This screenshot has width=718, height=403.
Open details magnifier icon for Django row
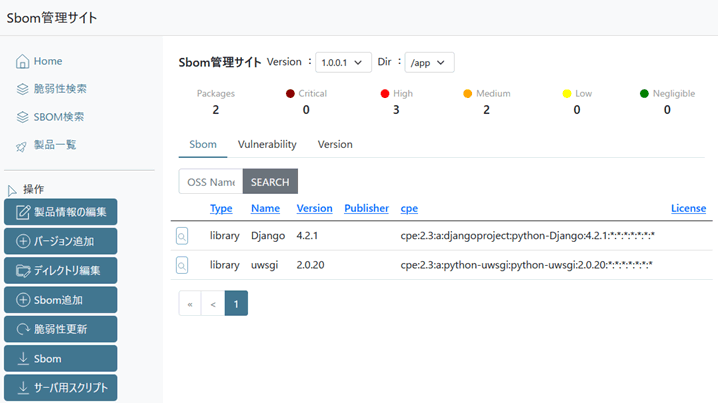[182, 236]
